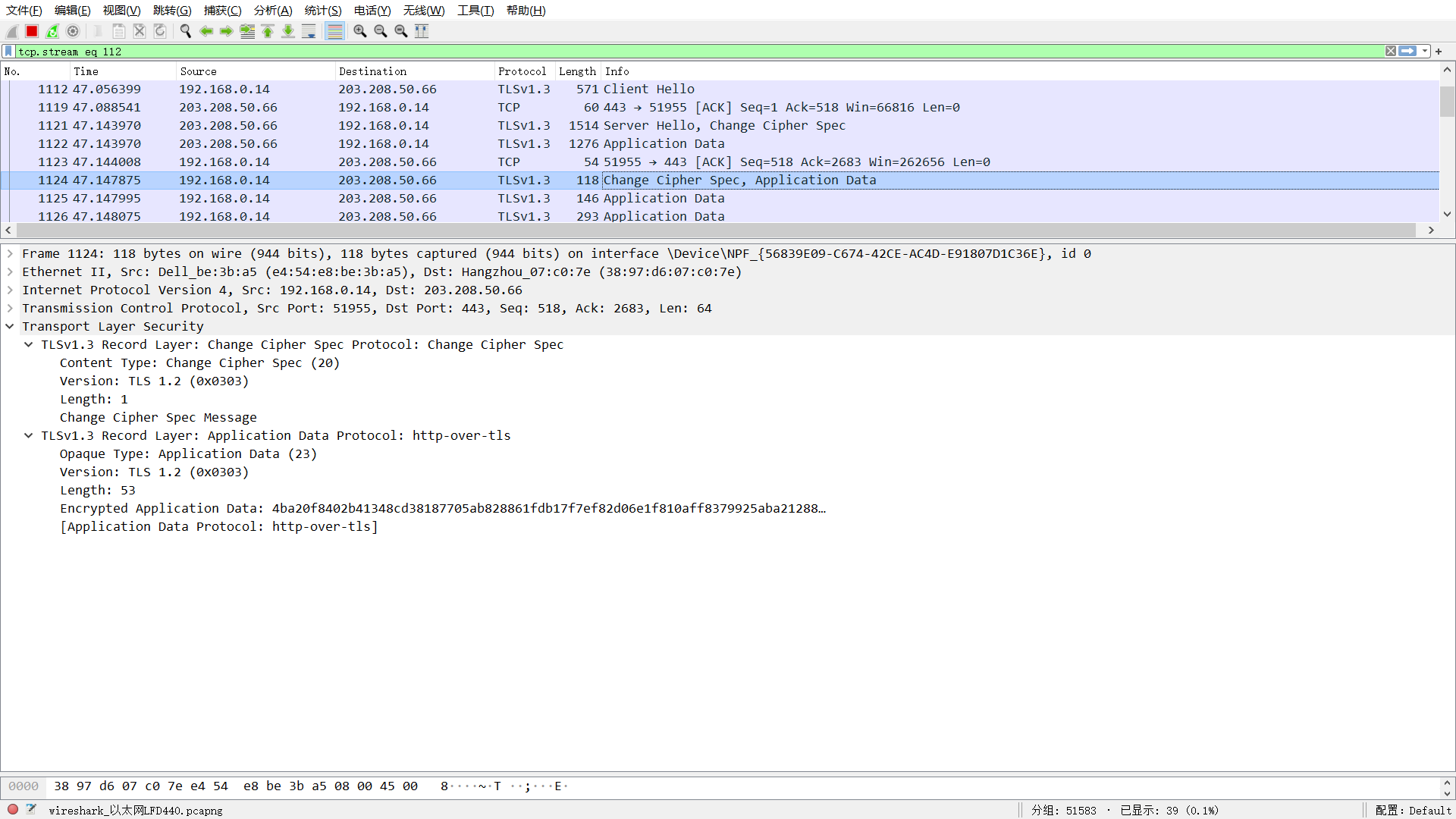Image resolution: width=1456 pixels, height=819 pixels.
Task: Sort packets by Protocol column header
Action: (522, 71)
